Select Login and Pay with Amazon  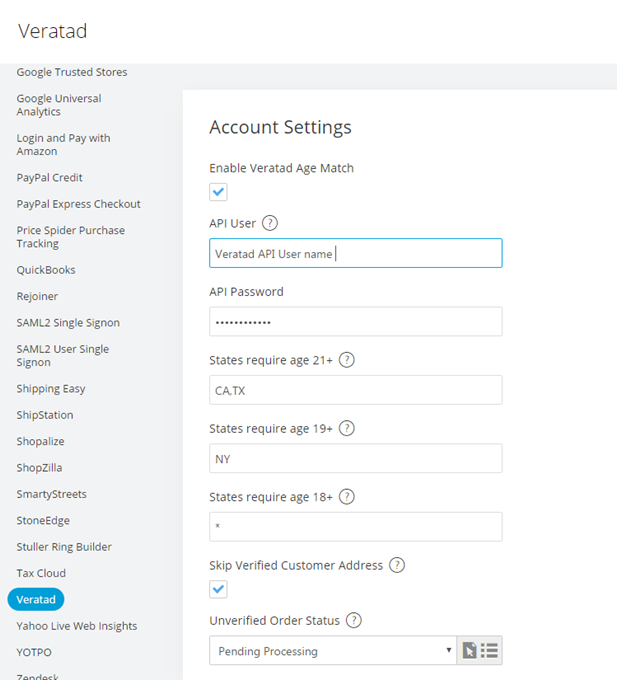tap(63, 144)
